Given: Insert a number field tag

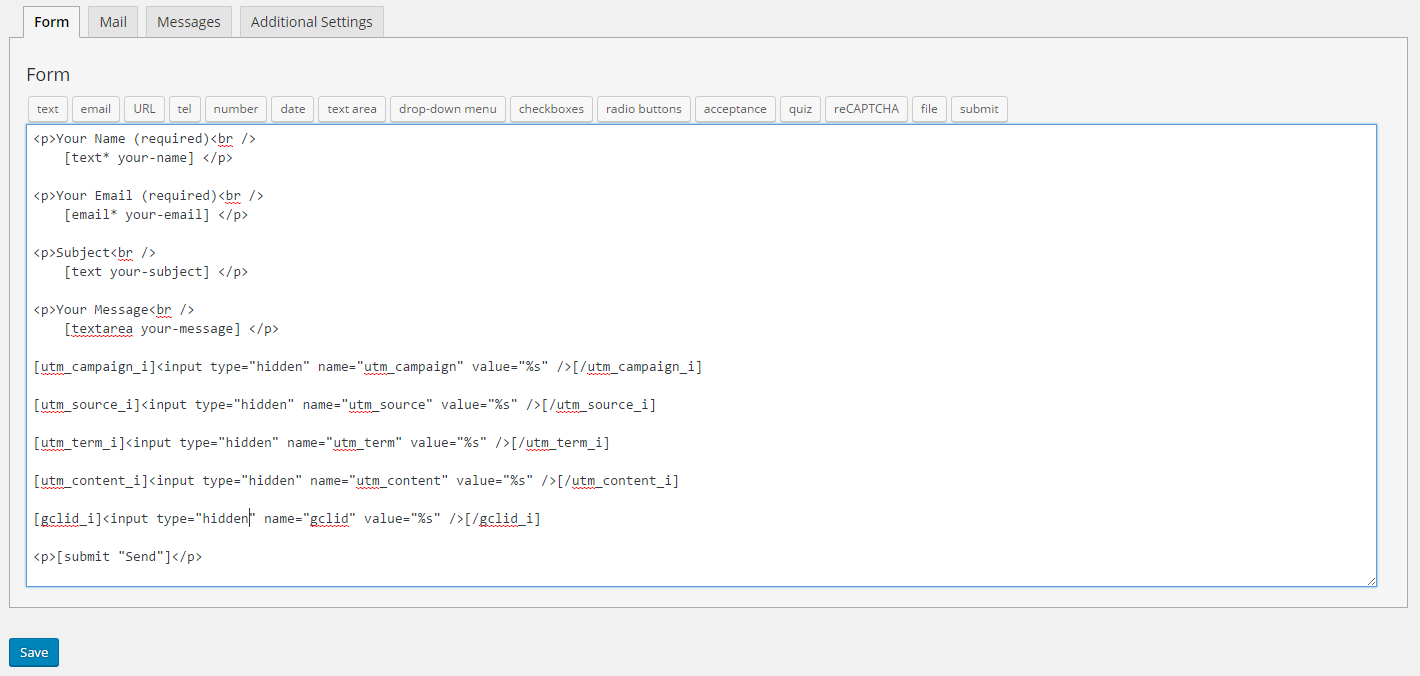Looking at the screenshot, I should pos(236,109).
